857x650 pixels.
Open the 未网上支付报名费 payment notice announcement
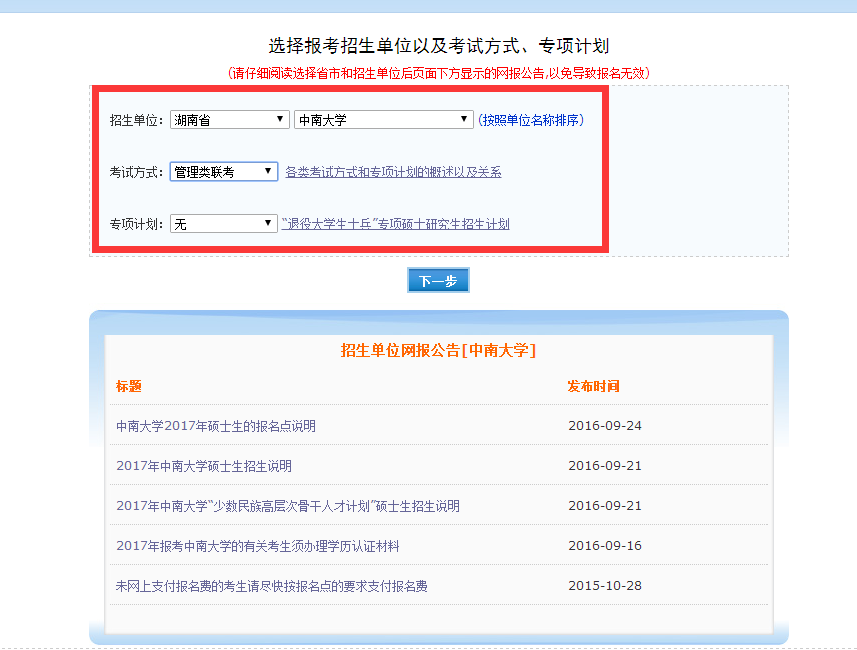pyautogui.click(x=272, y=586)
